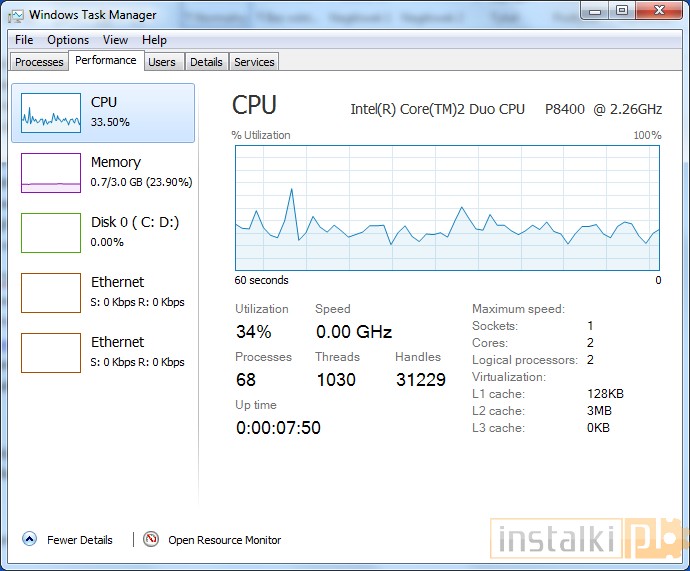
Task: Click Disk 0.00% usage value
Action: coord(107,242)
